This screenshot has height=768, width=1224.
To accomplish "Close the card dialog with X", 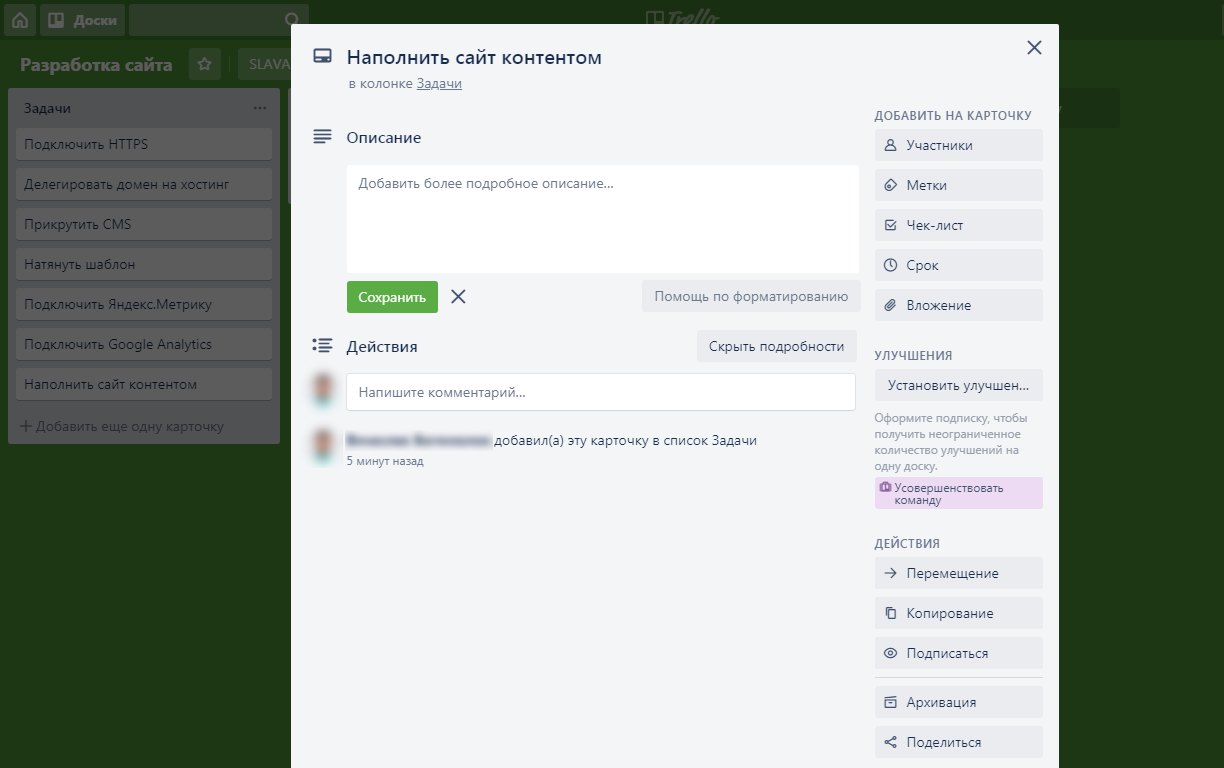I will [x=1034, y=48].
